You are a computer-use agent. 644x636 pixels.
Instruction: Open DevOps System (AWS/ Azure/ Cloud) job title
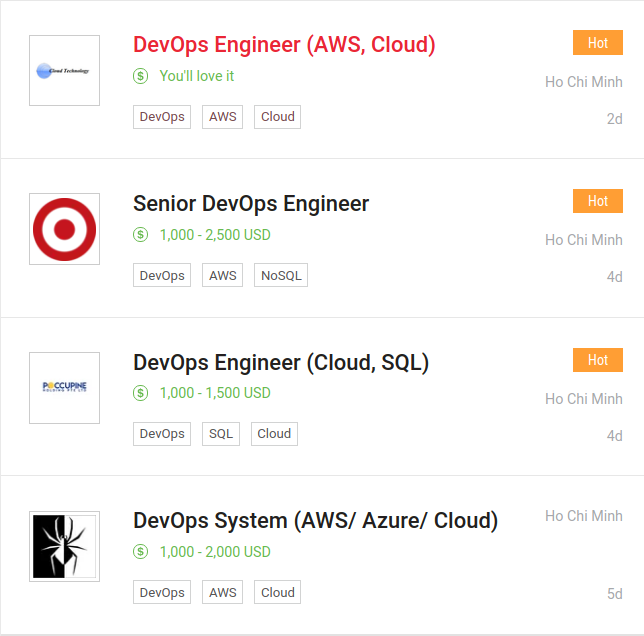click(x=315, y=521)
